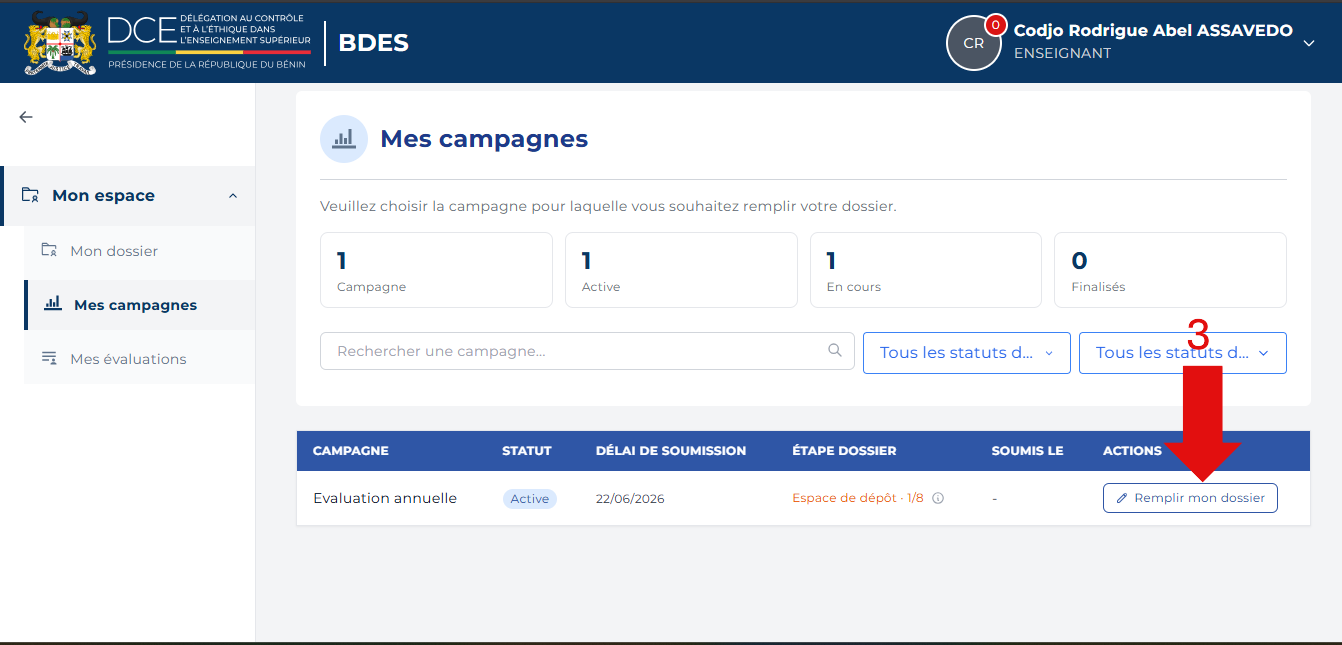Image resolution: width=1342 pixels, height=645 pixels.
Task: Click the ENSEIGNANT role label
Action: (x=1062, y=54)
